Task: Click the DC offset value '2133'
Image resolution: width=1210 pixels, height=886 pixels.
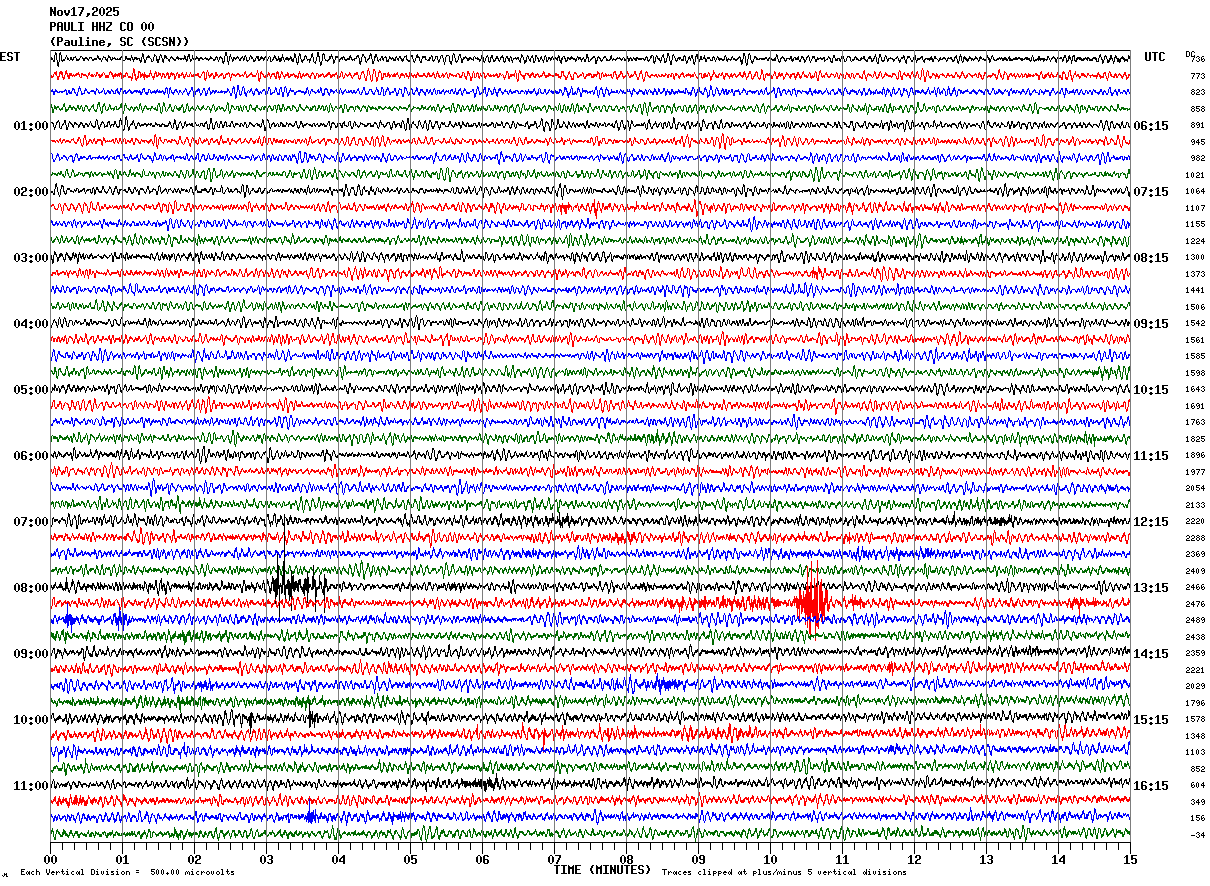Action: [1195, 505]
